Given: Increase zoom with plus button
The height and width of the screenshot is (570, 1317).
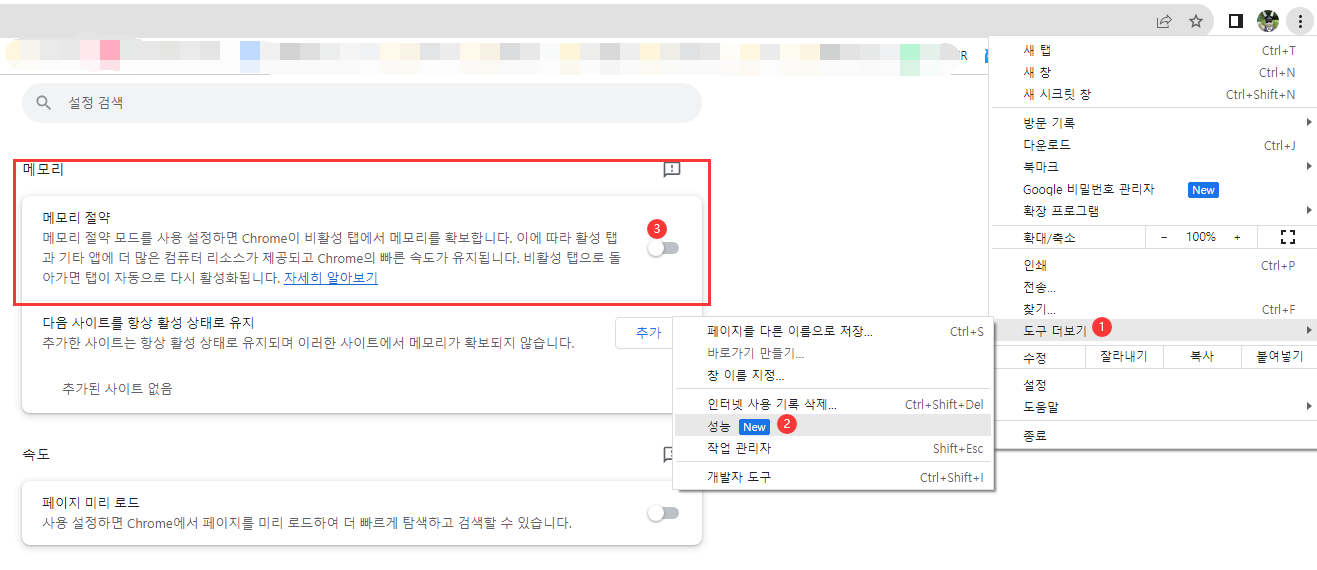Looking at the screenshot, I should [1237, 237].
